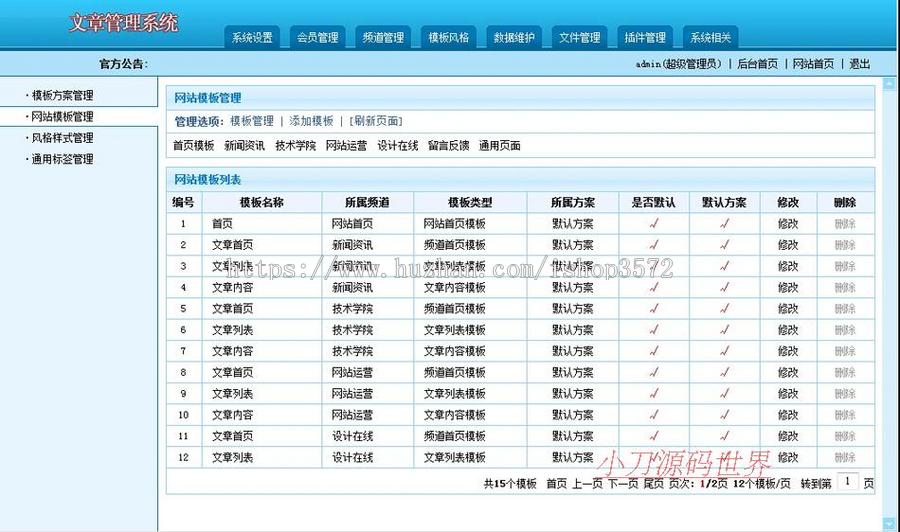Click 修改 for template row 2
This screenshot has height=532, width=900.
(x=788, y=245)
